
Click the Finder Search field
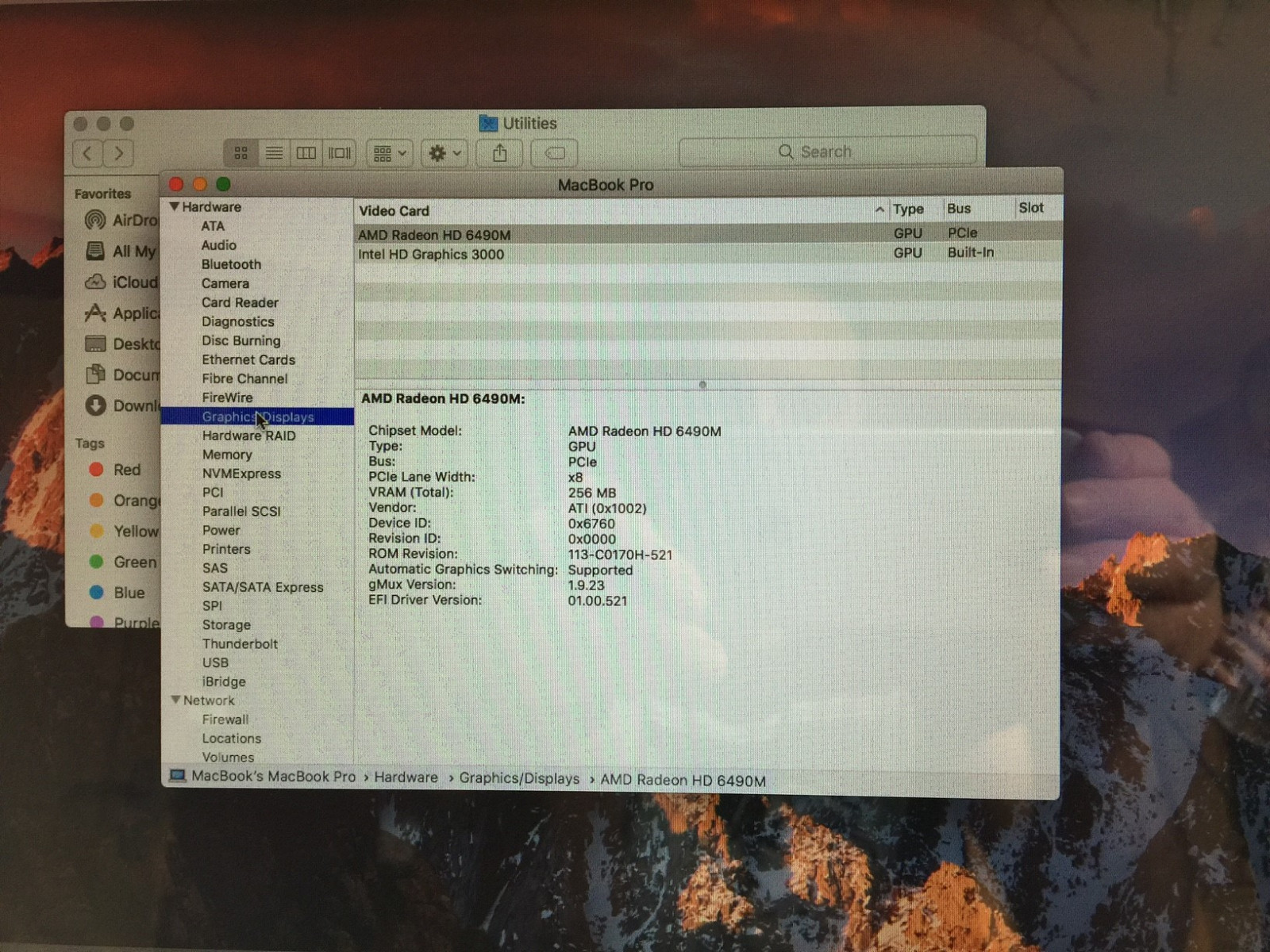coord(827,151)
